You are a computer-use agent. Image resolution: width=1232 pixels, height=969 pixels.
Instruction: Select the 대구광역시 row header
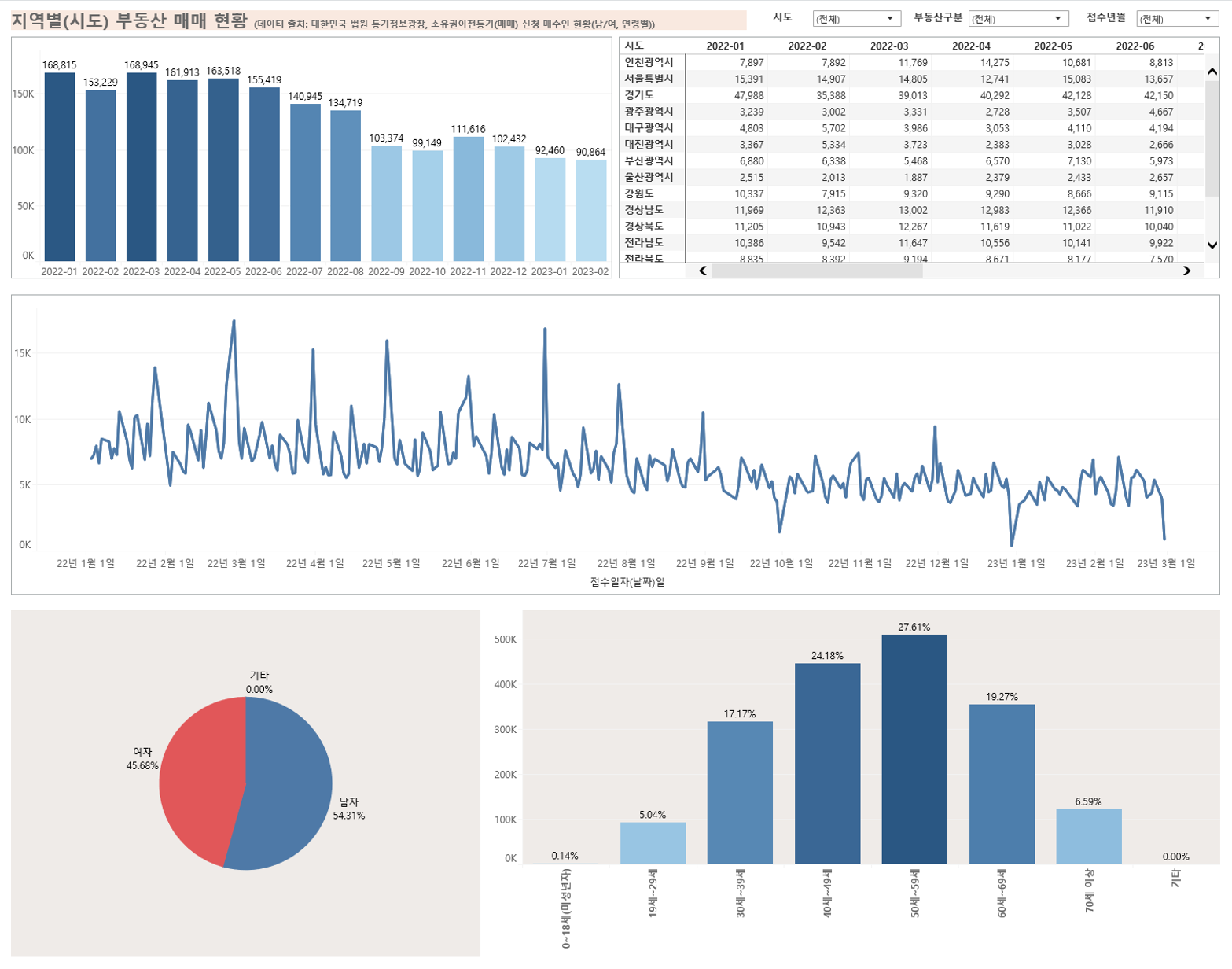click(x=649, y=127)
